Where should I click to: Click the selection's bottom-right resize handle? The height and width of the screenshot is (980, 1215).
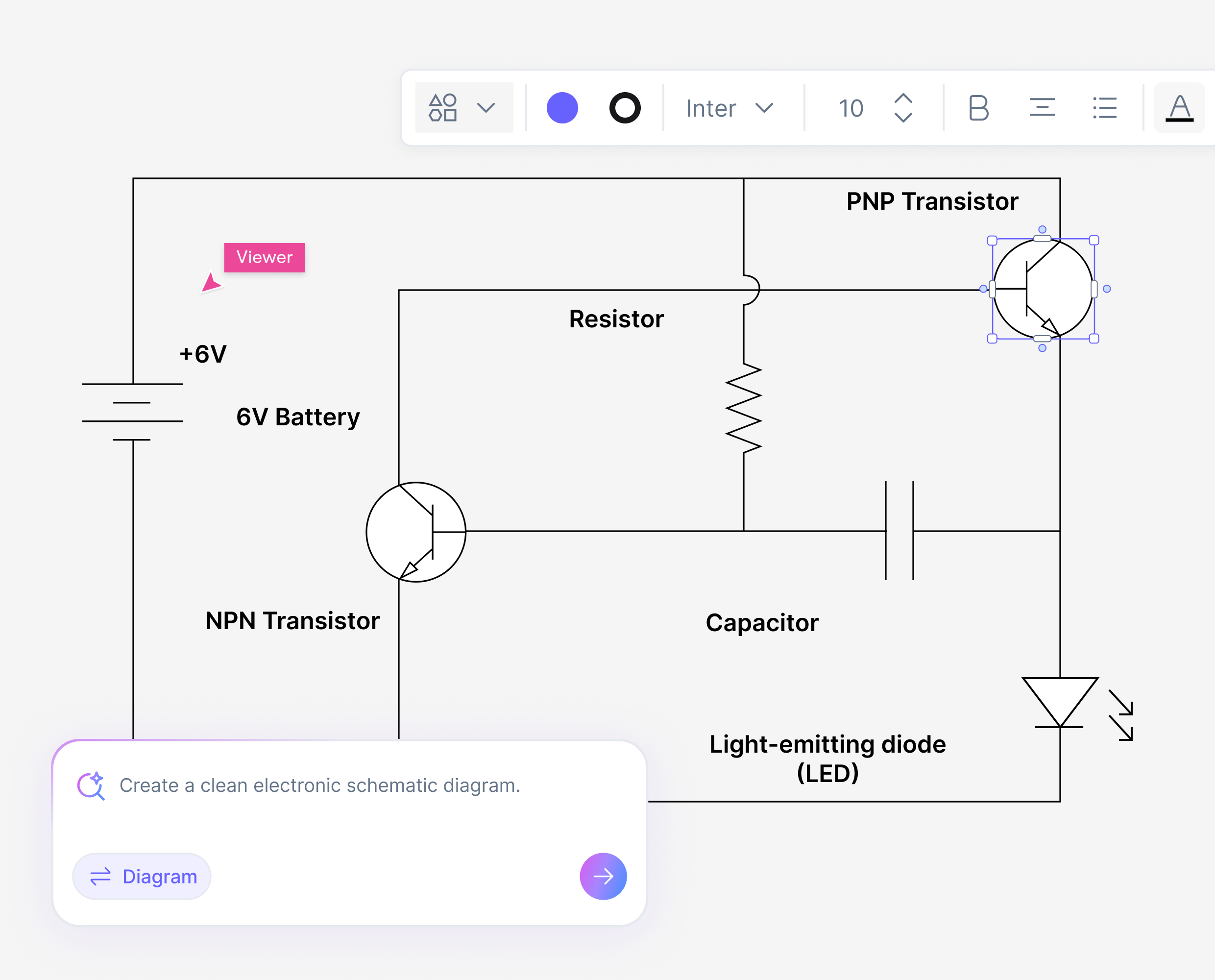[x=1093, y=339]
